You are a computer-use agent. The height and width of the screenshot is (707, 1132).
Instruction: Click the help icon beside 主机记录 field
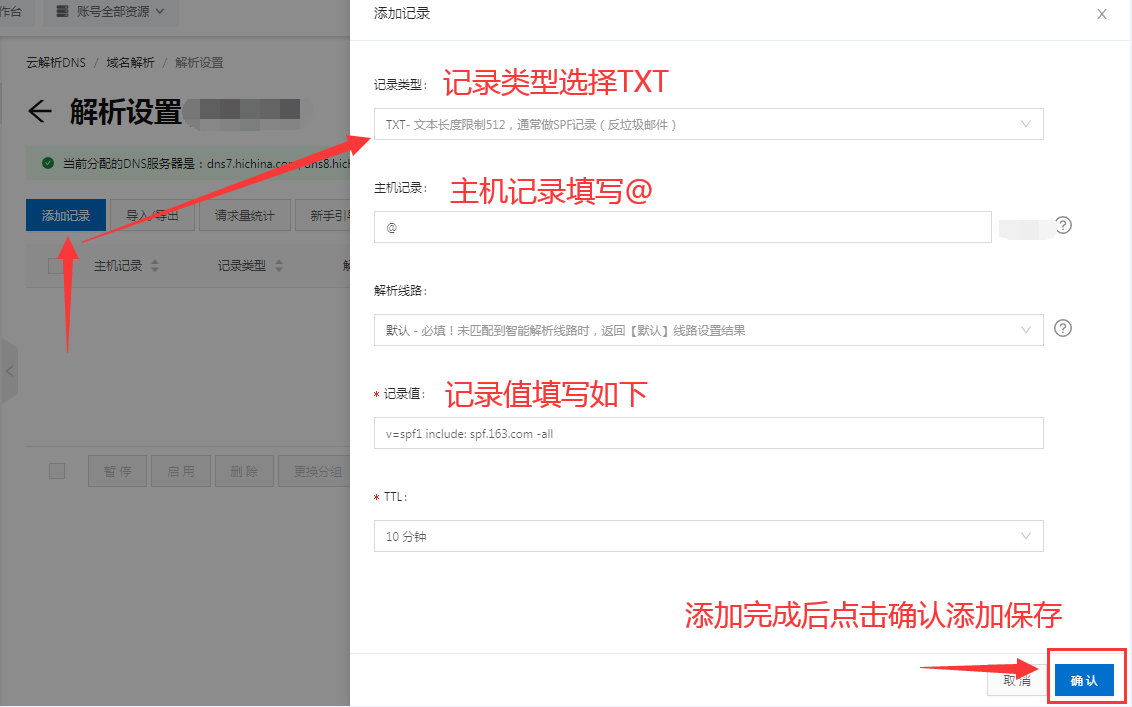tap(1063, 226)
